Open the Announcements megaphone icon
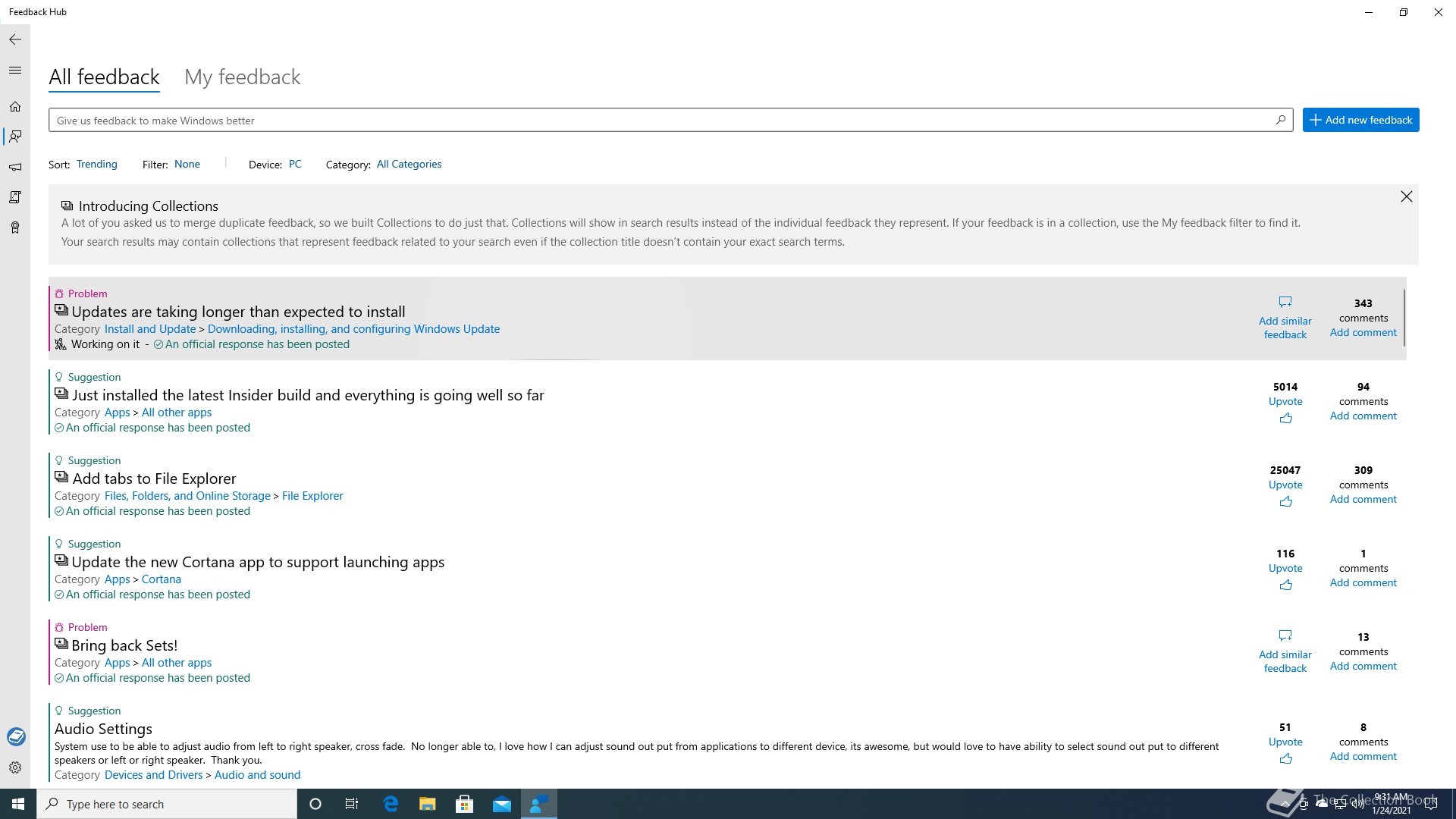The width and height of the screenshot is (1456, 819). [15, 167]
